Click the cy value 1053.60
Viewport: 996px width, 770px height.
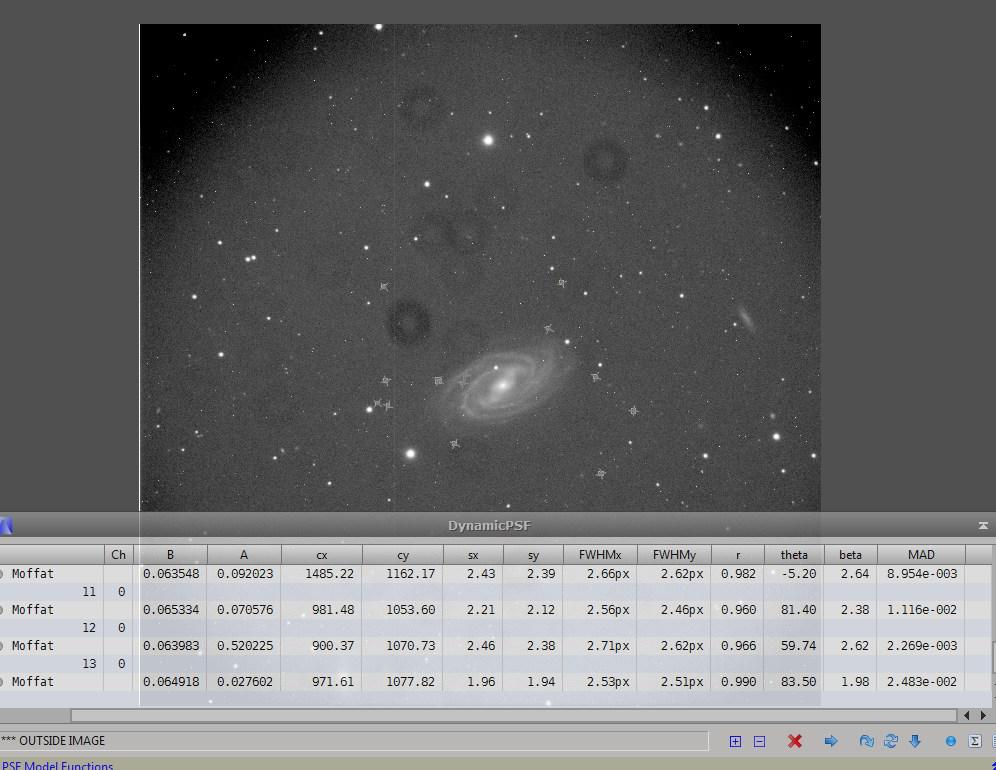tap(411, 610)
